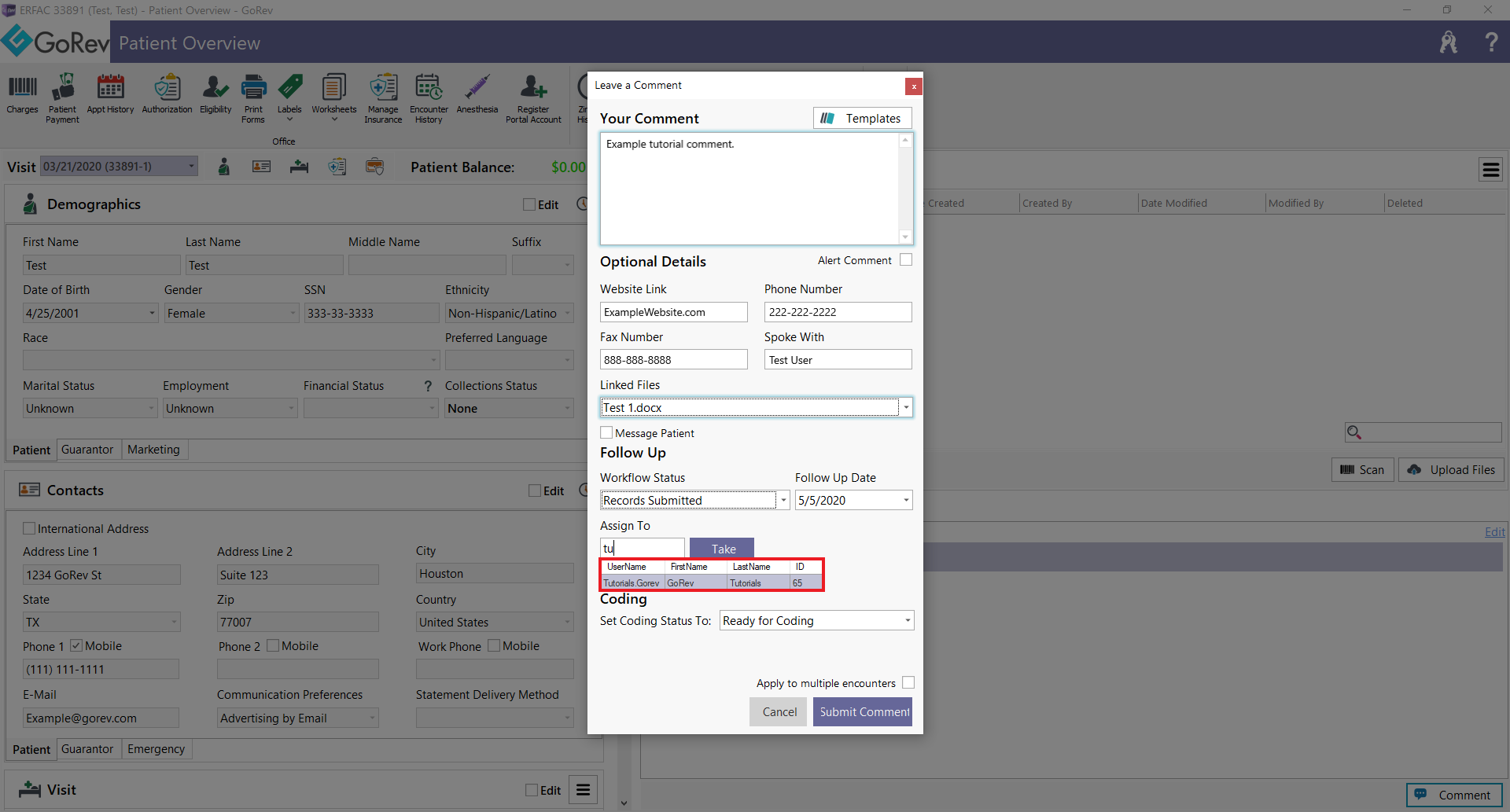Click Financial Status help question mark
The width and height of the screenshot is (1510, 812).
tap(428, 386)
